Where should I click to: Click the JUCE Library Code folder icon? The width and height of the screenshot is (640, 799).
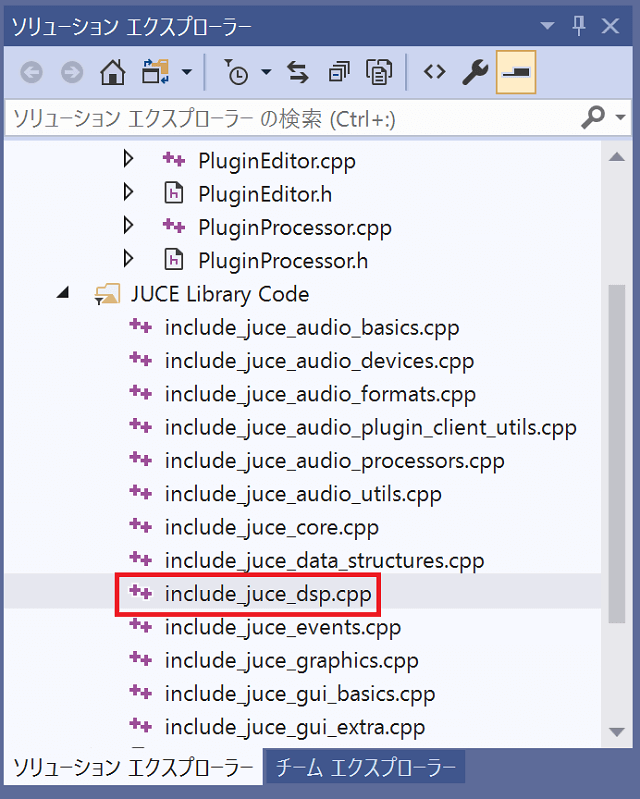click(x=108, y=294)
